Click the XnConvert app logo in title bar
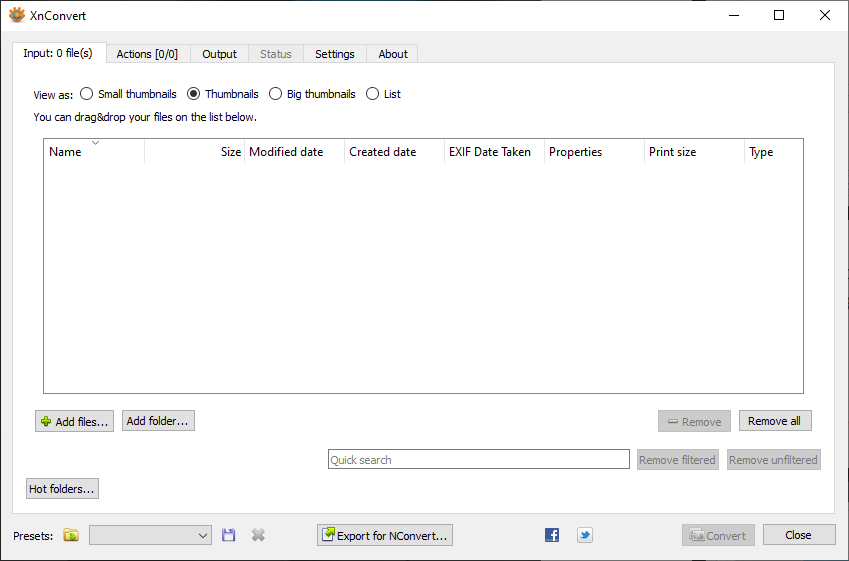 click(x=17, y=15)
